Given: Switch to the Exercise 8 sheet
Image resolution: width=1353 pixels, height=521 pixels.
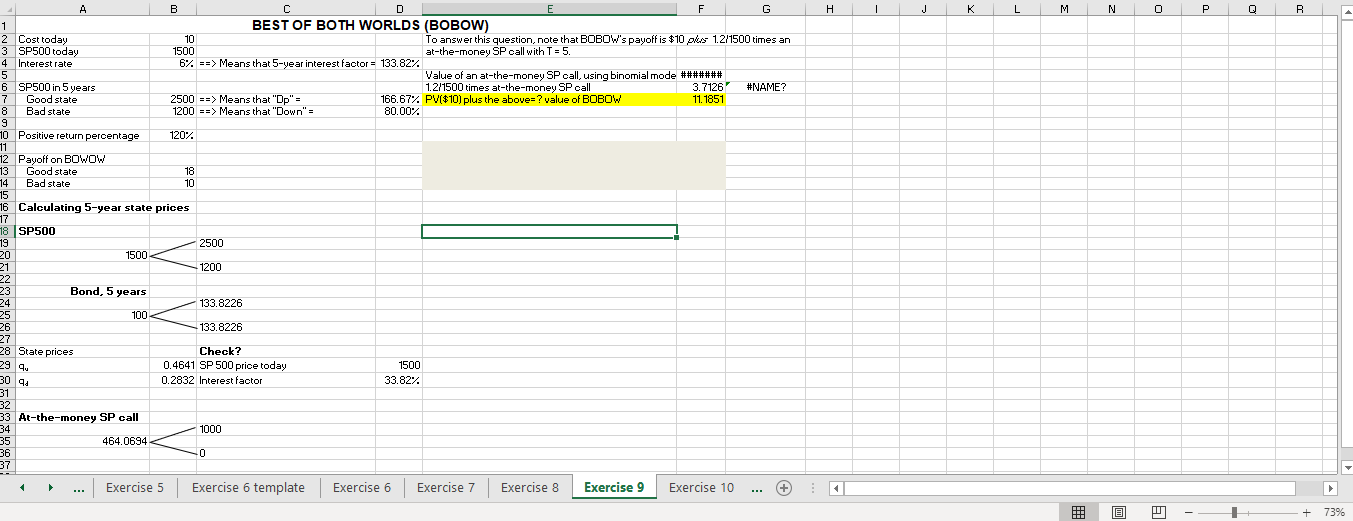Looking at the screenshot, I should click(530, 488).
